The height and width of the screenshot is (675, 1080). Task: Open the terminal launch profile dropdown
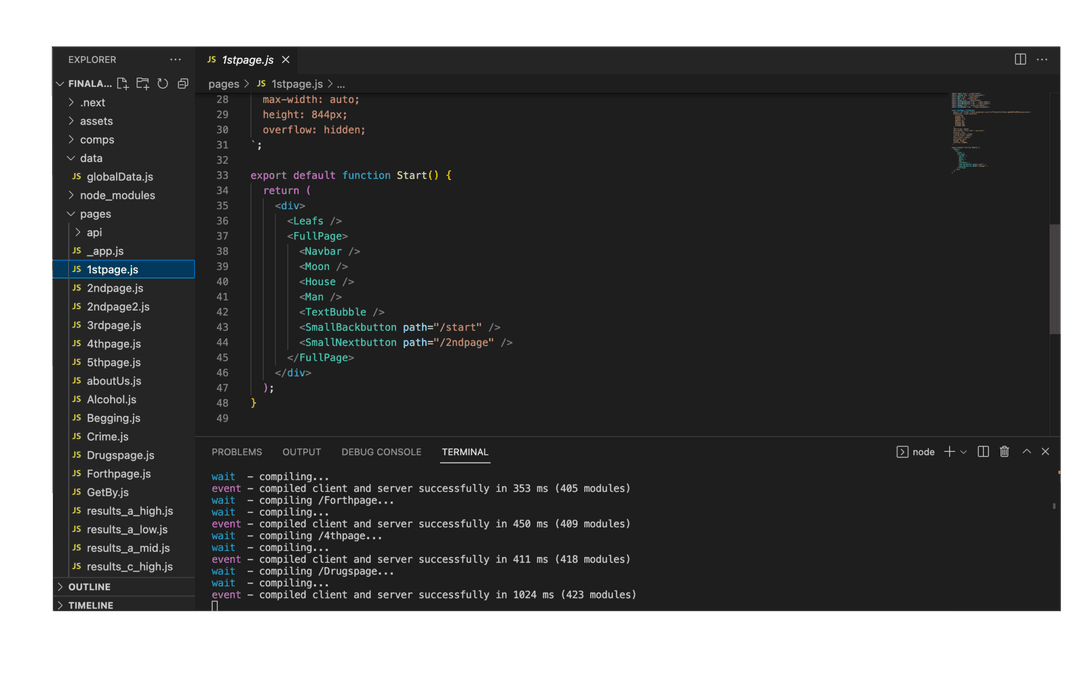click(964, 452)
